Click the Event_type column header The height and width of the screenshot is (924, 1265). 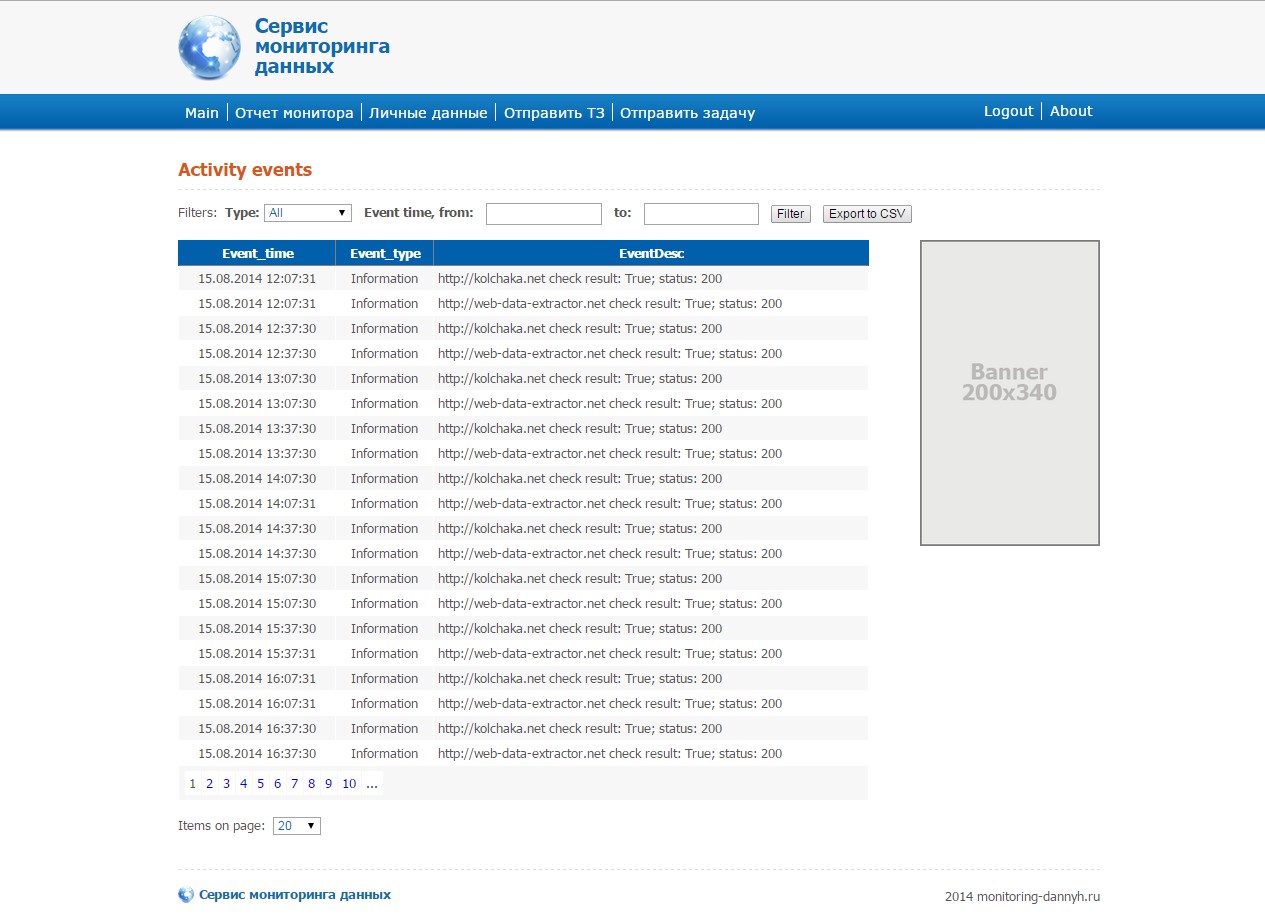tap(385, 253)
